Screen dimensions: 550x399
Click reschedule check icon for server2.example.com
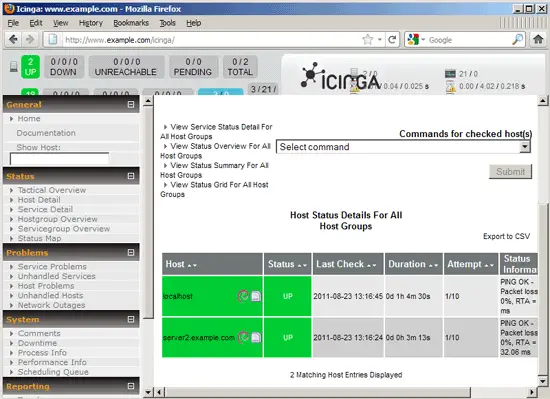(x=243, y=337)
